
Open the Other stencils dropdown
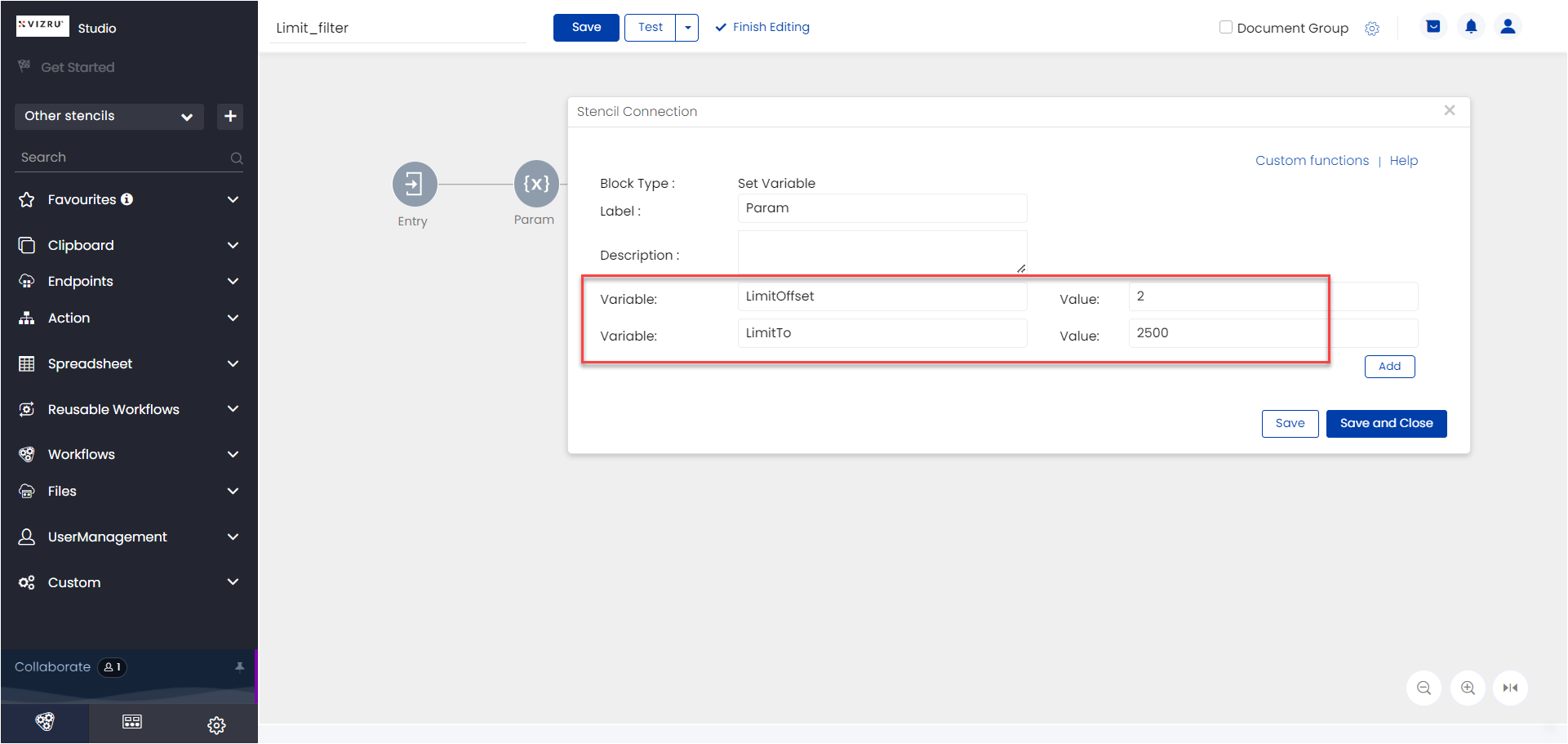pyautogui.click(x=109, y=116)
